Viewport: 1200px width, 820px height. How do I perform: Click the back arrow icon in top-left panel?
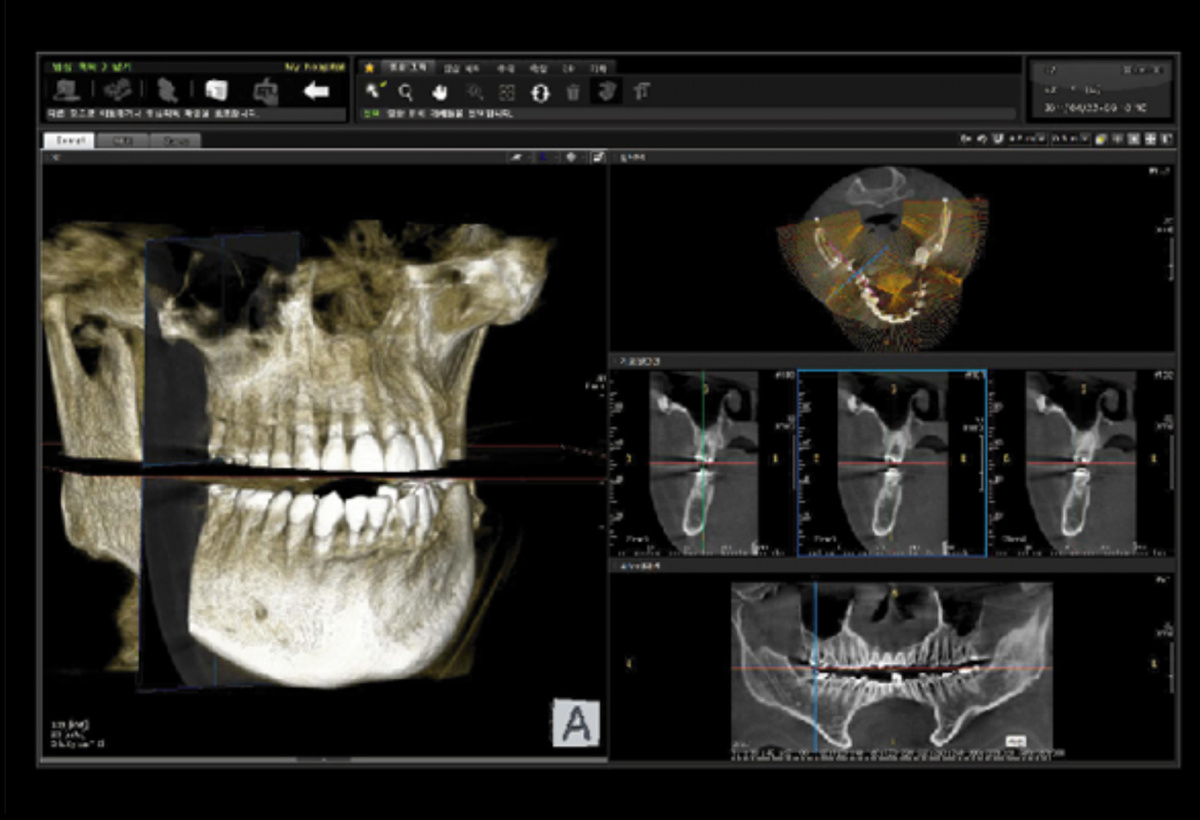[317, 91]
